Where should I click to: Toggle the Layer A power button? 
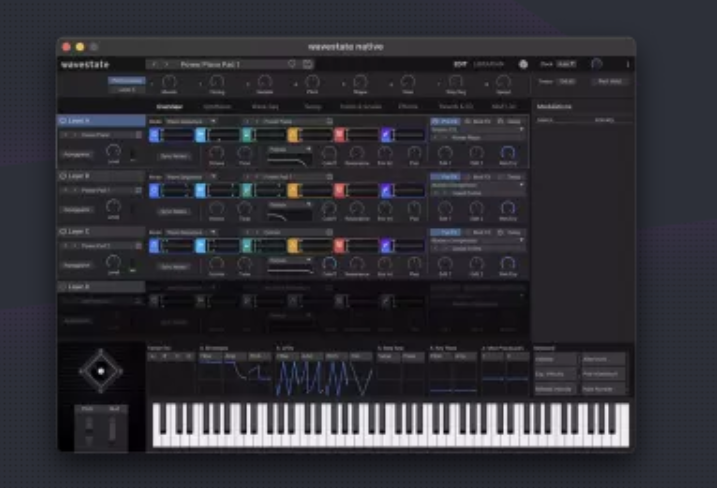[63, 121]
